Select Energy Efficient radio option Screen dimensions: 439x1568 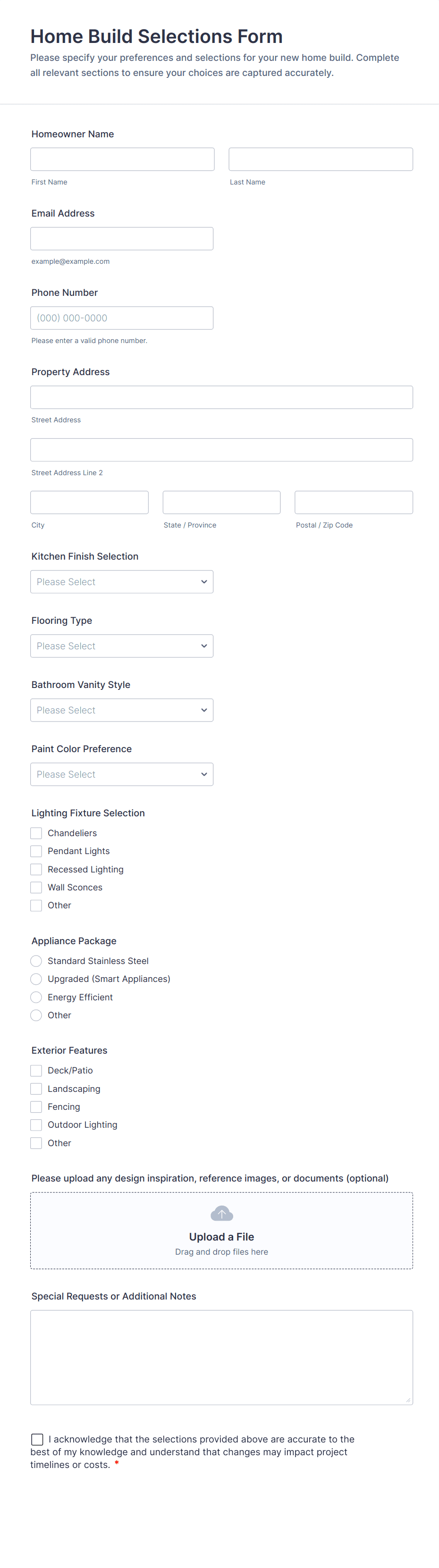pos(36,997)
